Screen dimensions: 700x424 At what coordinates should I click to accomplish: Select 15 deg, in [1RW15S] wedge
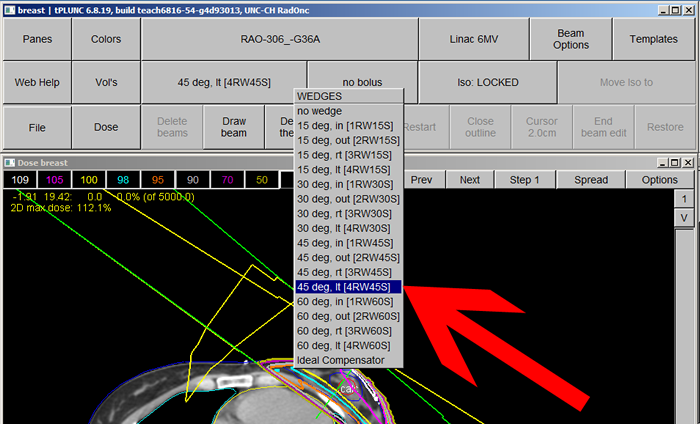point(348,126)
